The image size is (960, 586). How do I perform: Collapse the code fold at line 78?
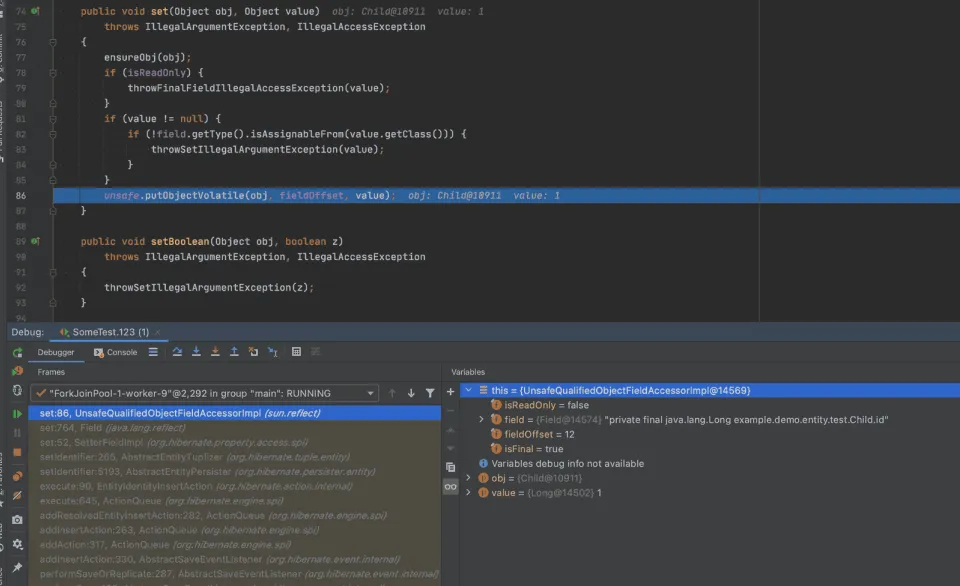[53, 73]
